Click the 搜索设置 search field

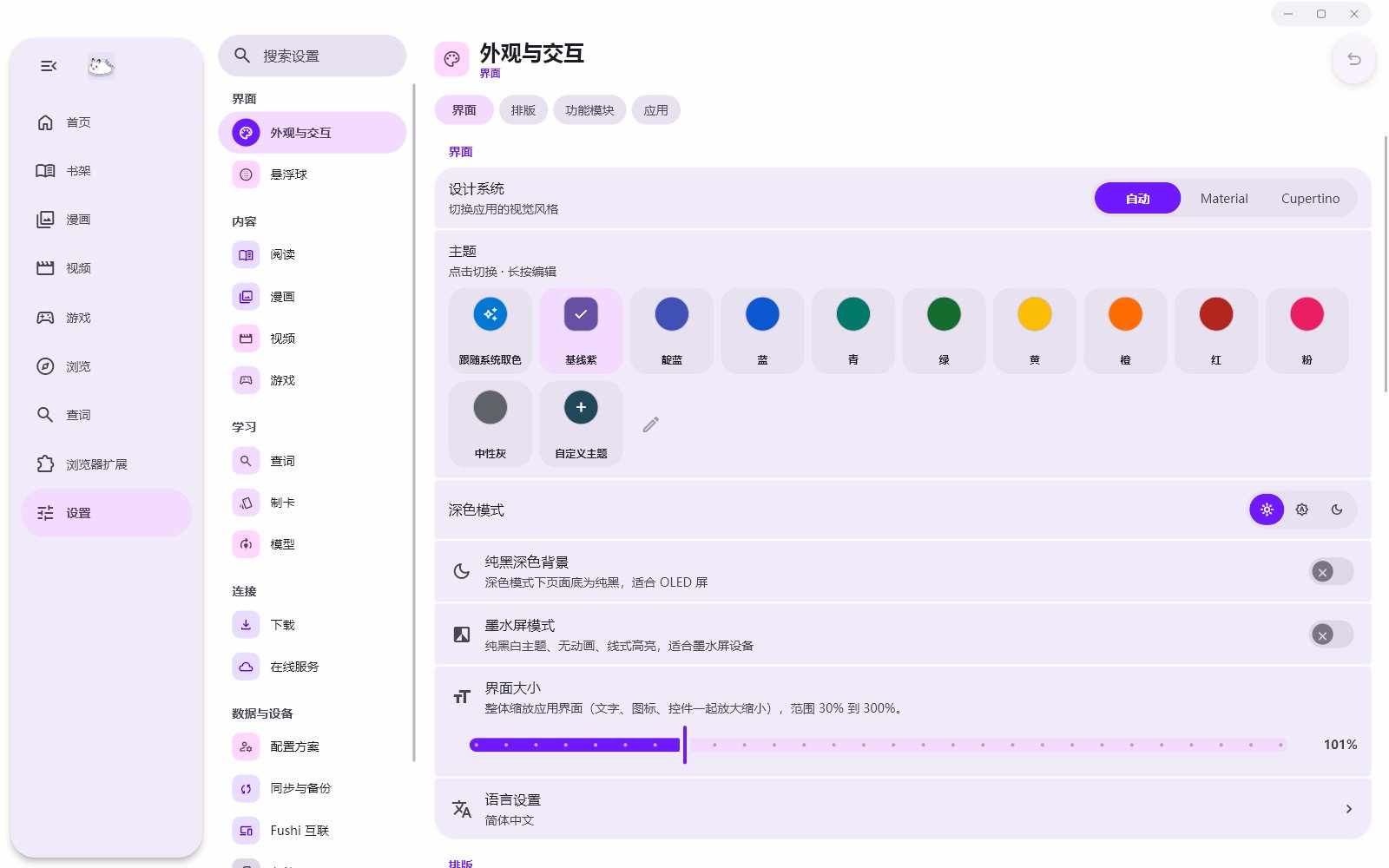[313, 56]
